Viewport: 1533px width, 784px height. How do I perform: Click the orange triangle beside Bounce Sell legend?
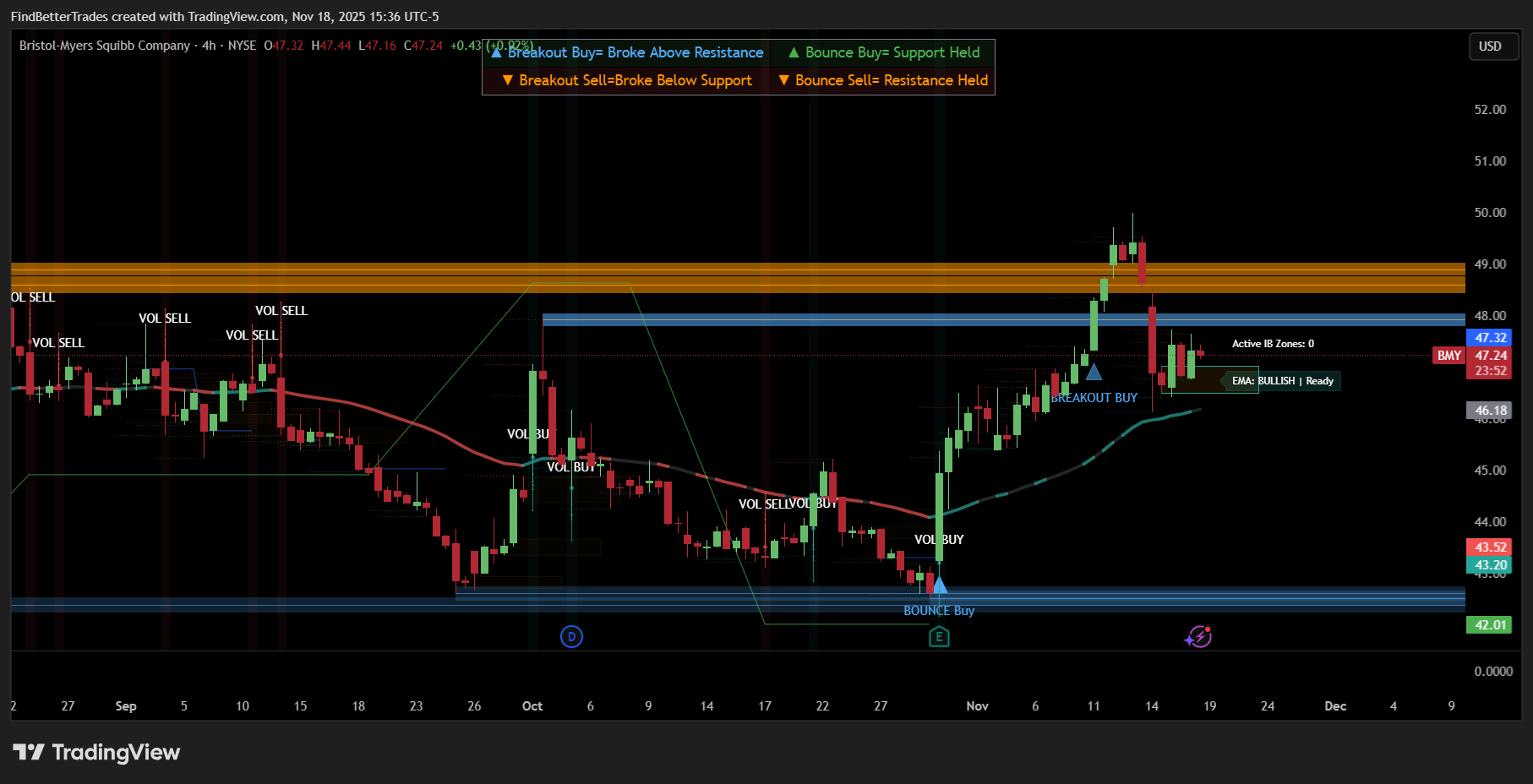[x=783, y=80]
